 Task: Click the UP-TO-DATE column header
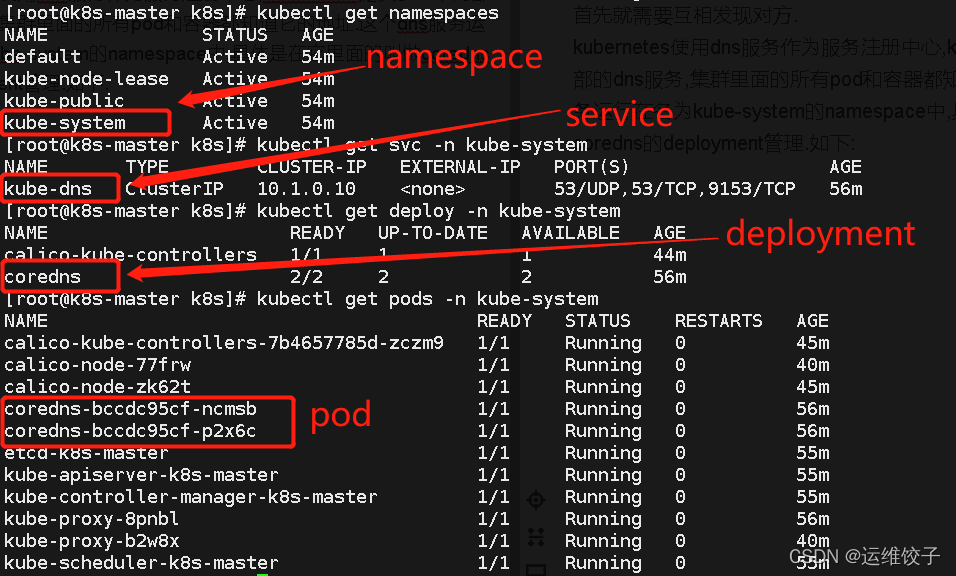click(433, 233)
